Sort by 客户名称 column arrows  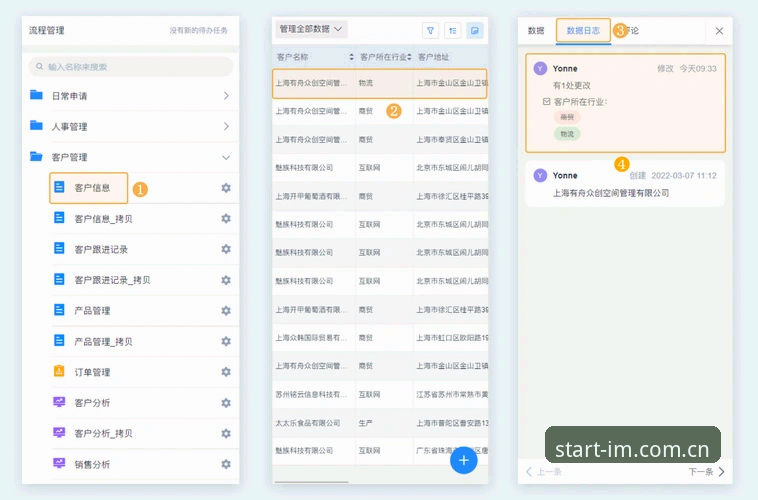coord(351,57)
